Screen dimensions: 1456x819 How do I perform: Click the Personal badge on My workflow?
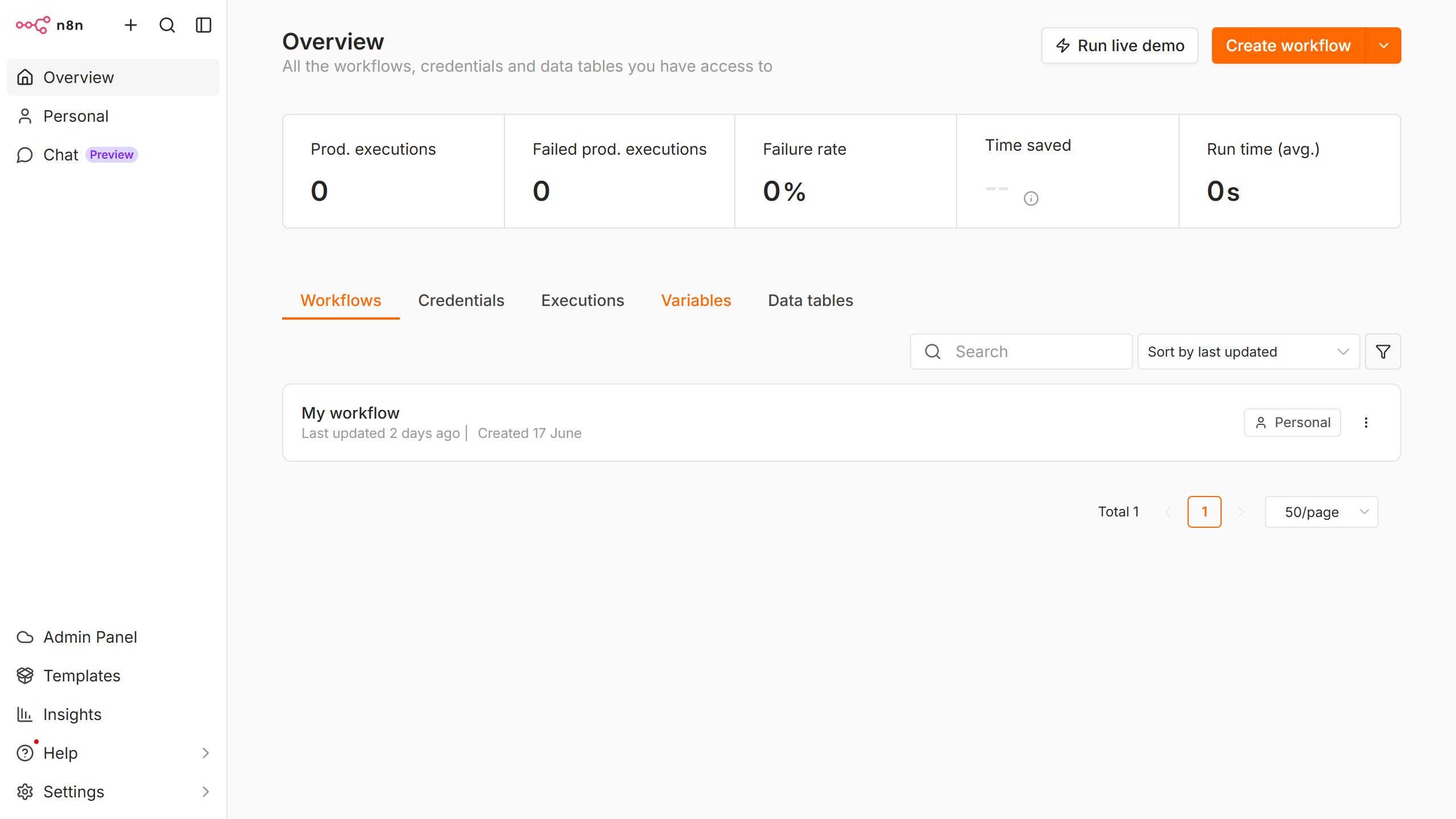1292,423
